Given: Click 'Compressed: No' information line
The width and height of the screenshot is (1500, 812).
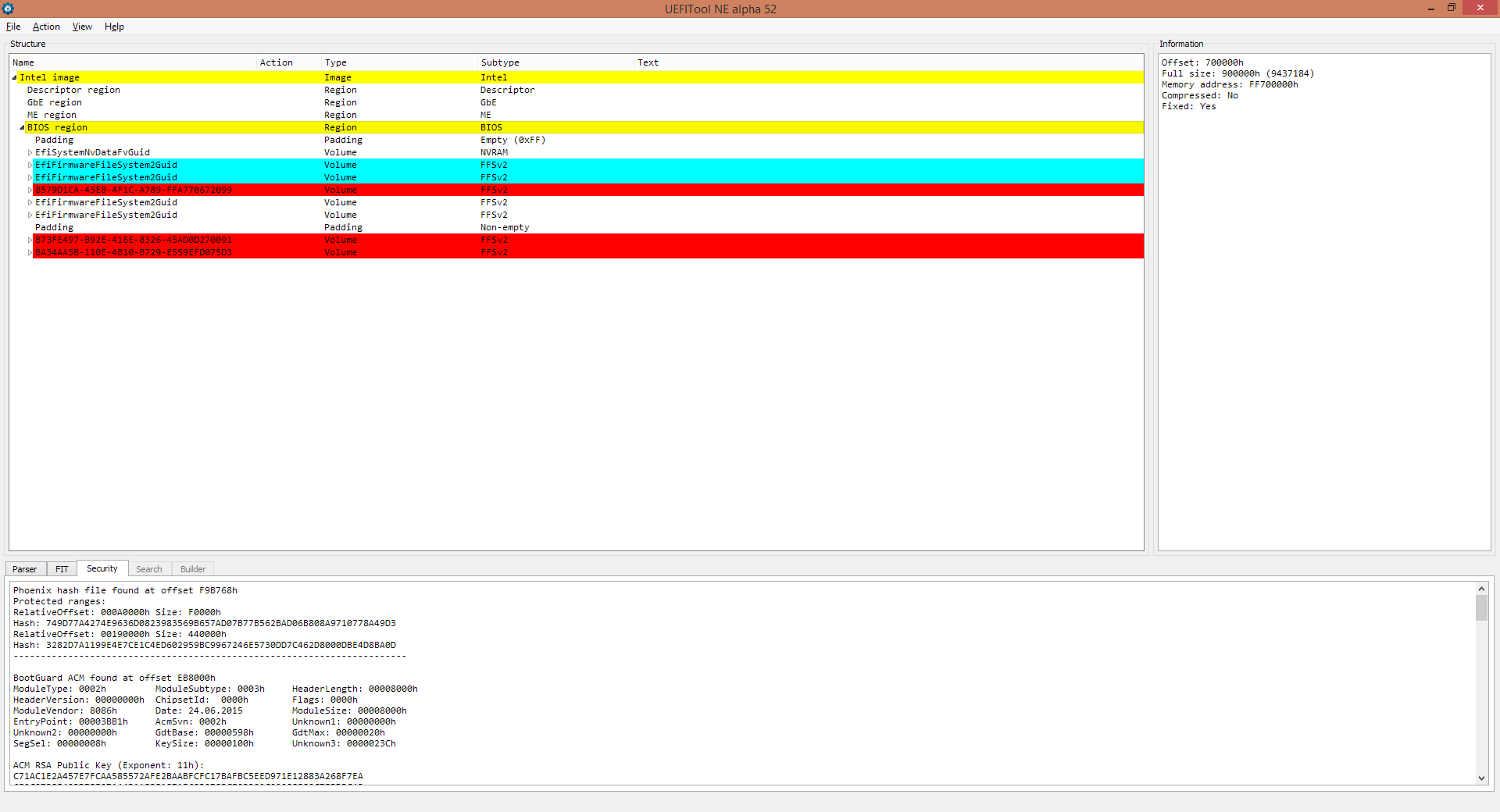Looking at the screenshot, I should [x=1200, y=95].
